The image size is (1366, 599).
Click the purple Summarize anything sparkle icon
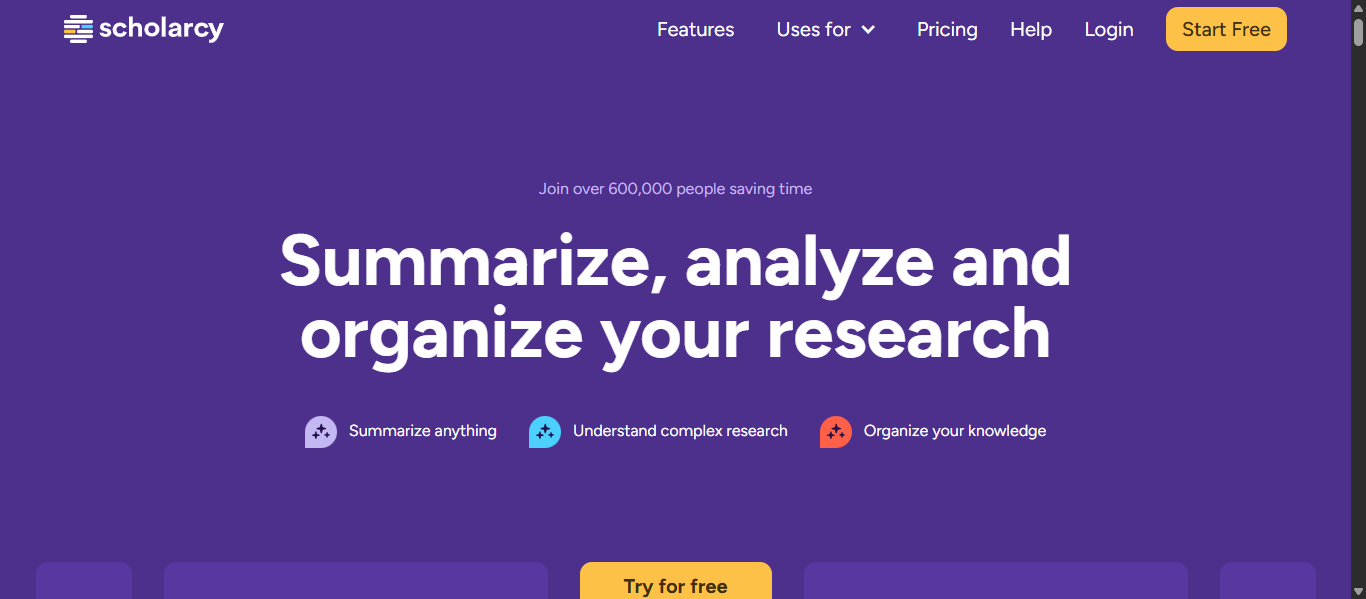(320, 432)
